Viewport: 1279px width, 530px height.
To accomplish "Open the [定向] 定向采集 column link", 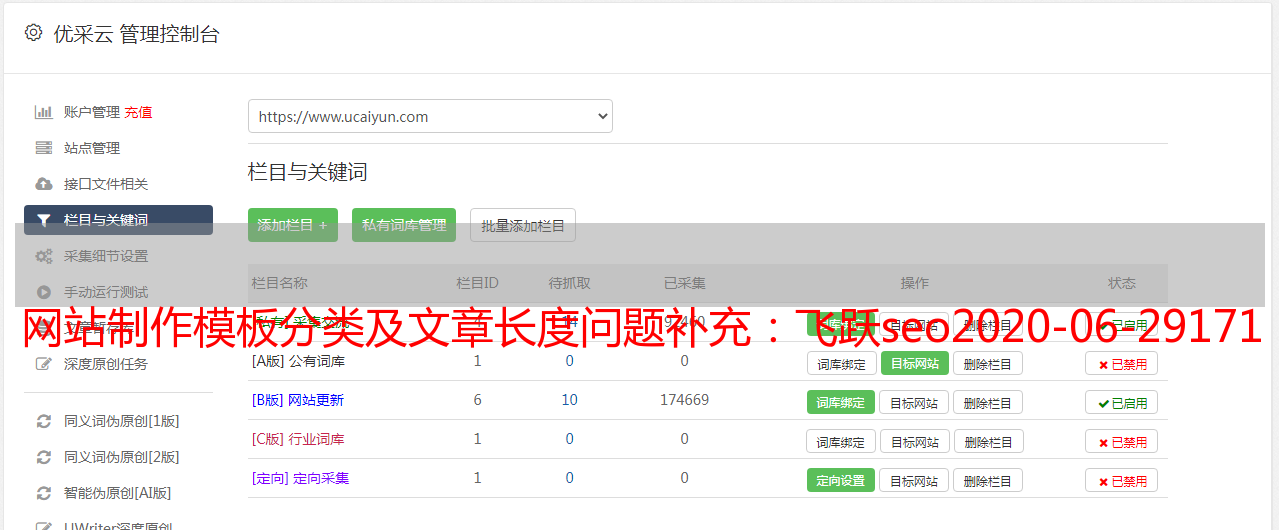I will (x=300, y=478).
